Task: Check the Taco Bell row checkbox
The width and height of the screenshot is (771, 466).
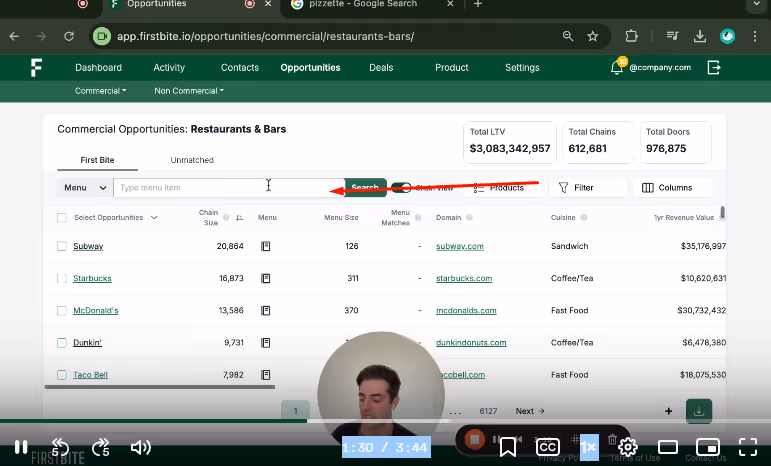Action: 61,375
